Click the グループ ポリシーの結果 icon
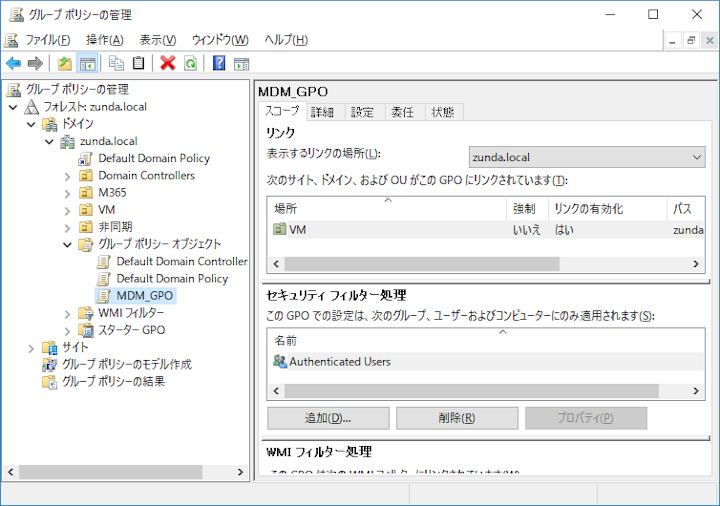 50,382
